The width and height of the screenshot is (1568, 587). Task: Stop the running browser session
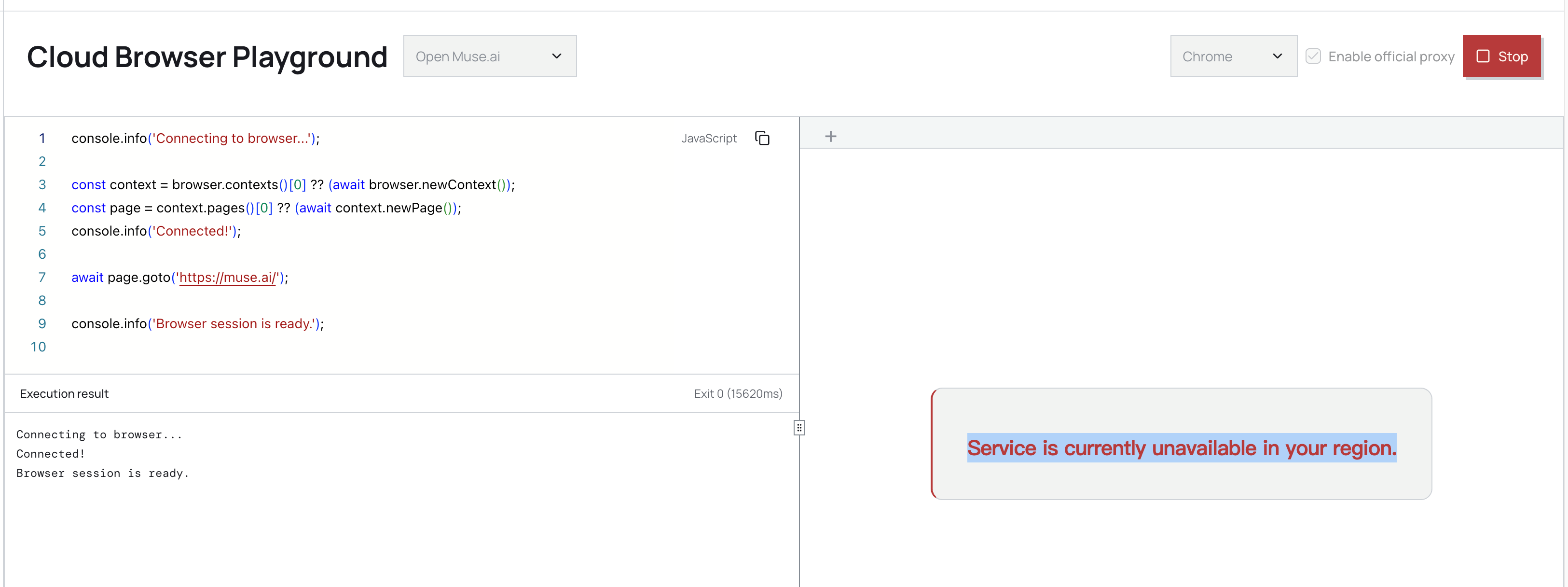pyautogui.click(x=1501, y=56)
